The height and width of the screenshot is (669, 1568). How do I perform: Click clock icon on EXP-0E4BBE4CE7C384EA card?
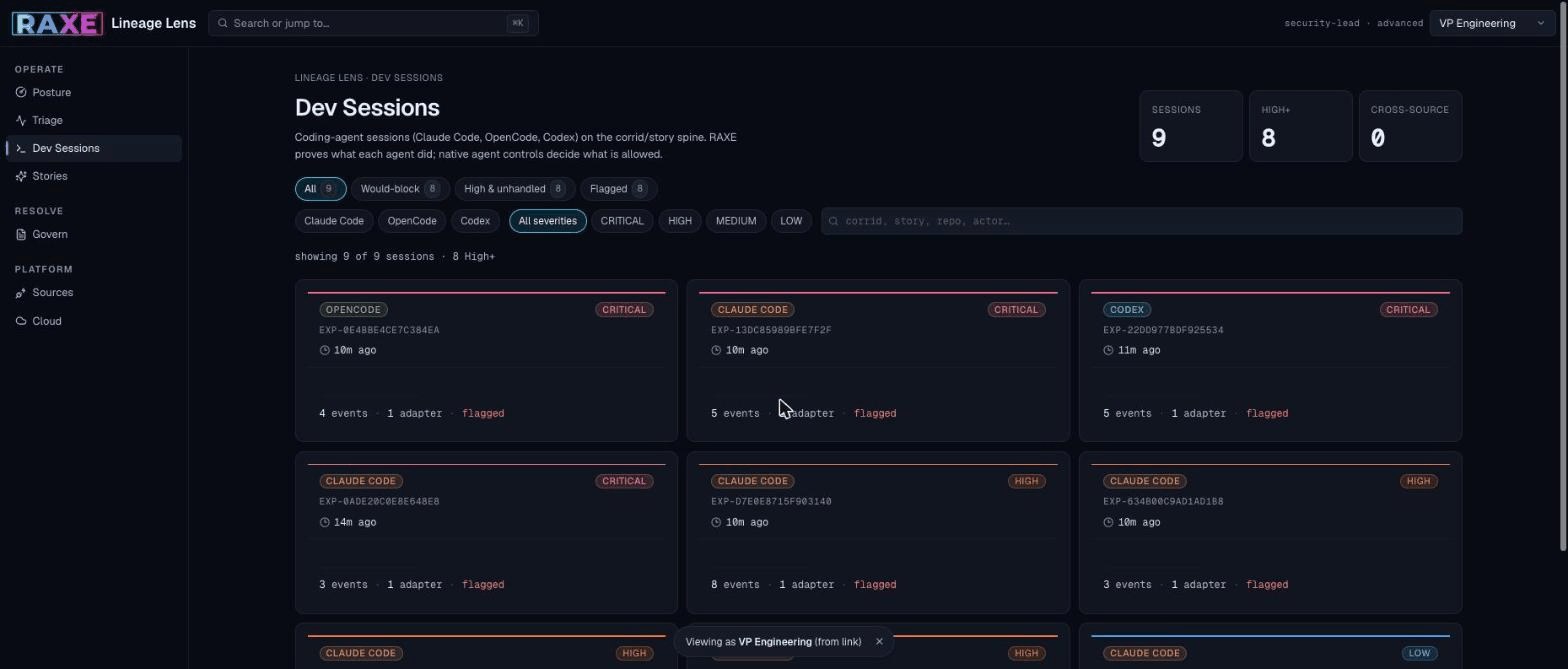click(x=324, y=350)
